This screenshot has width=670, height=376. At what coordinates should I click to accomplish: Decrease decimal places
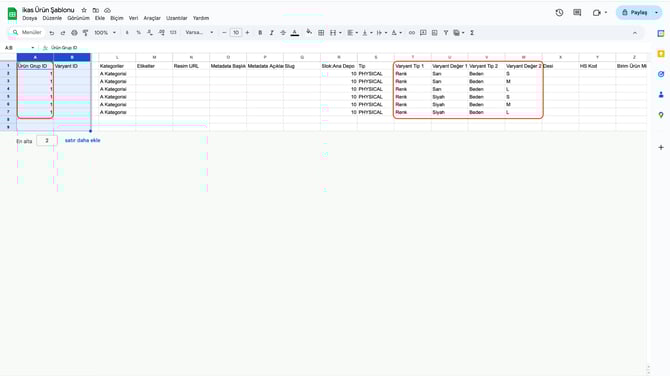tap(150, 33)
